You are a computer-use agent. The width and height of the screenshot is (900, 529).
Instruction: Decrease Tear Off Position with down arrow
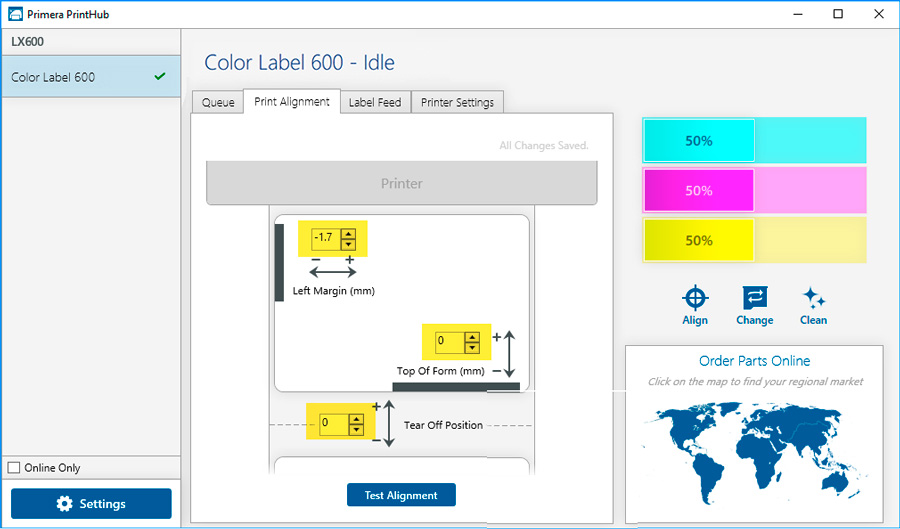(x=356, y=429)
